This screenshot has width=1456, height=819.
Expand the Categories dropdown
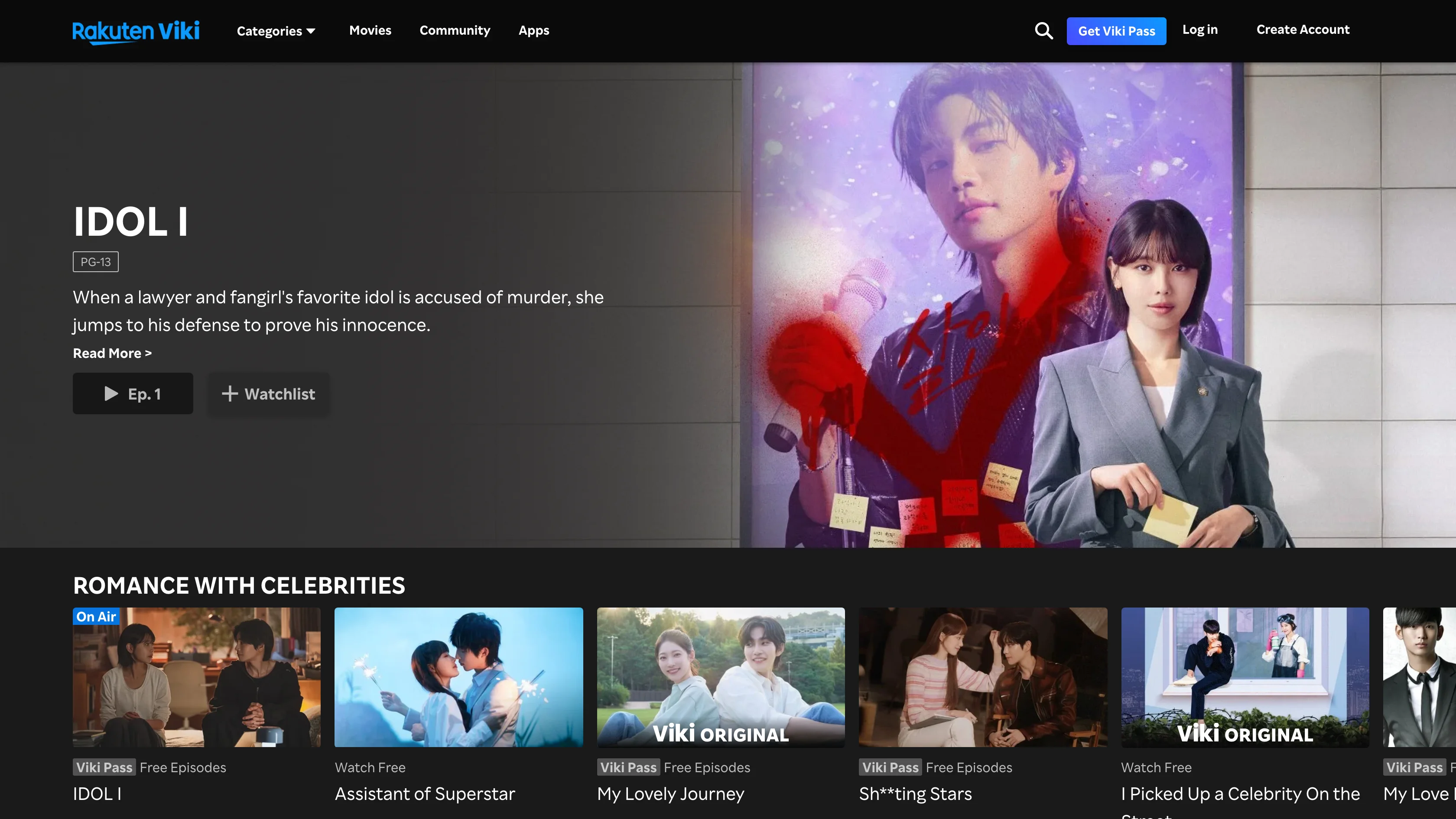tap(276, 31)
